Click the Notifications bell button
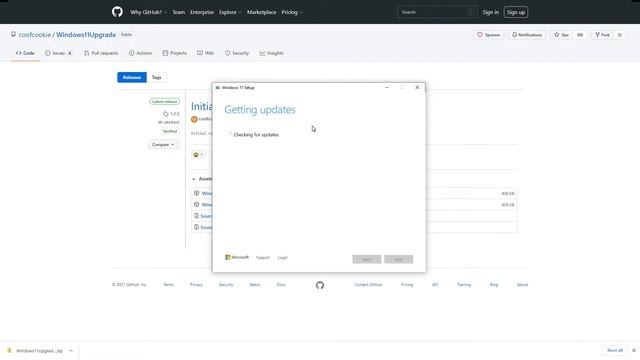Image resolution: width=640 pixels, height=360 pixels. tap(527, 35)
